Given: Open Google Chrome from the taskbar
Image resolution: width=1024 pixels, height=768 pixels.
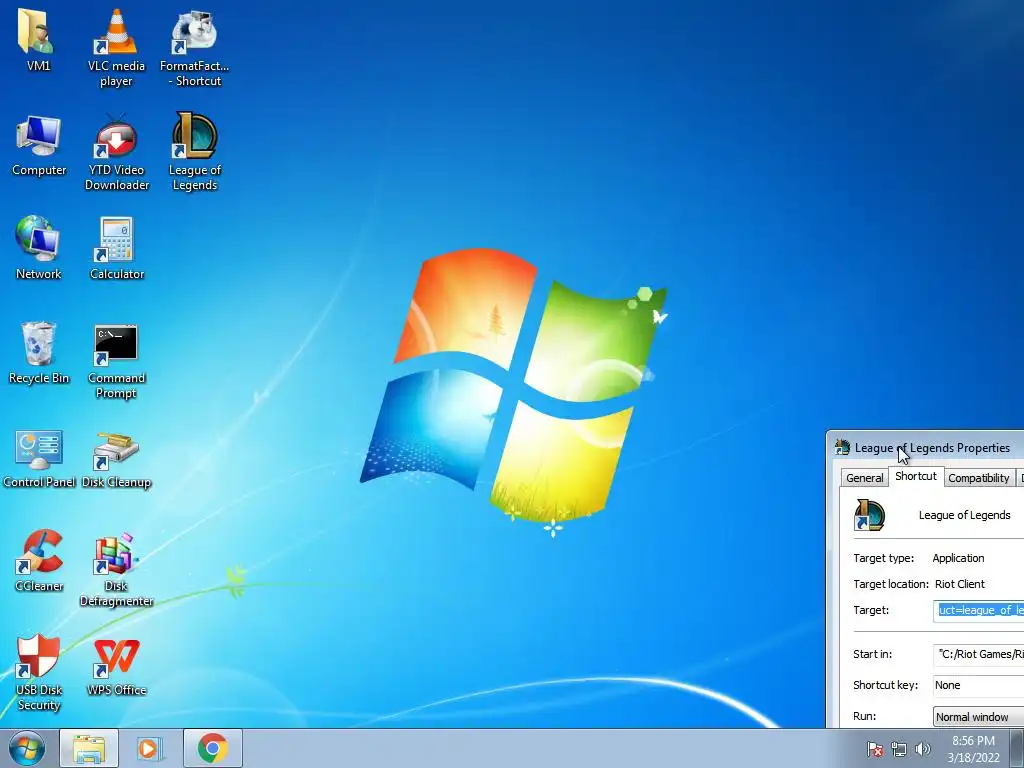Looking at the screenshot, I should (212, 748).
